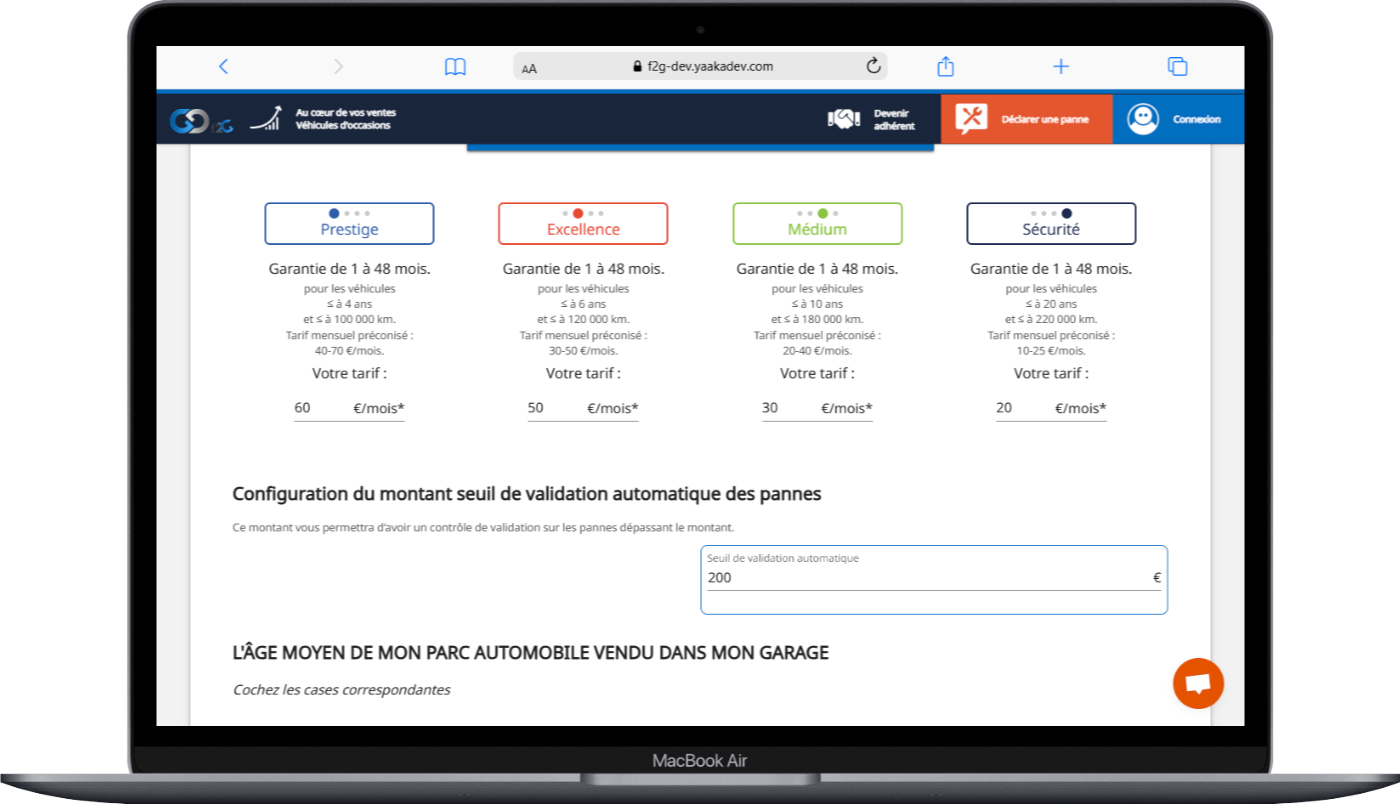Open the Safari share icon
Image resolution: width=1400 pixels, height=804 pixels.
(945, 67)
